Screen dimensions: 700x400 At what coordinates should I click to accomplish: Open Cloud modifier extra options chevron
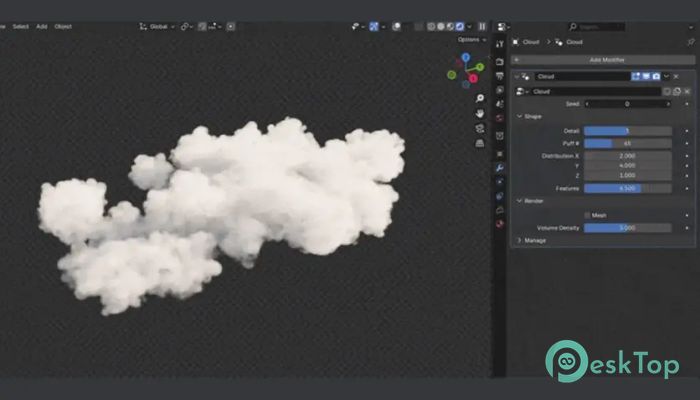[x=667, y=76]
